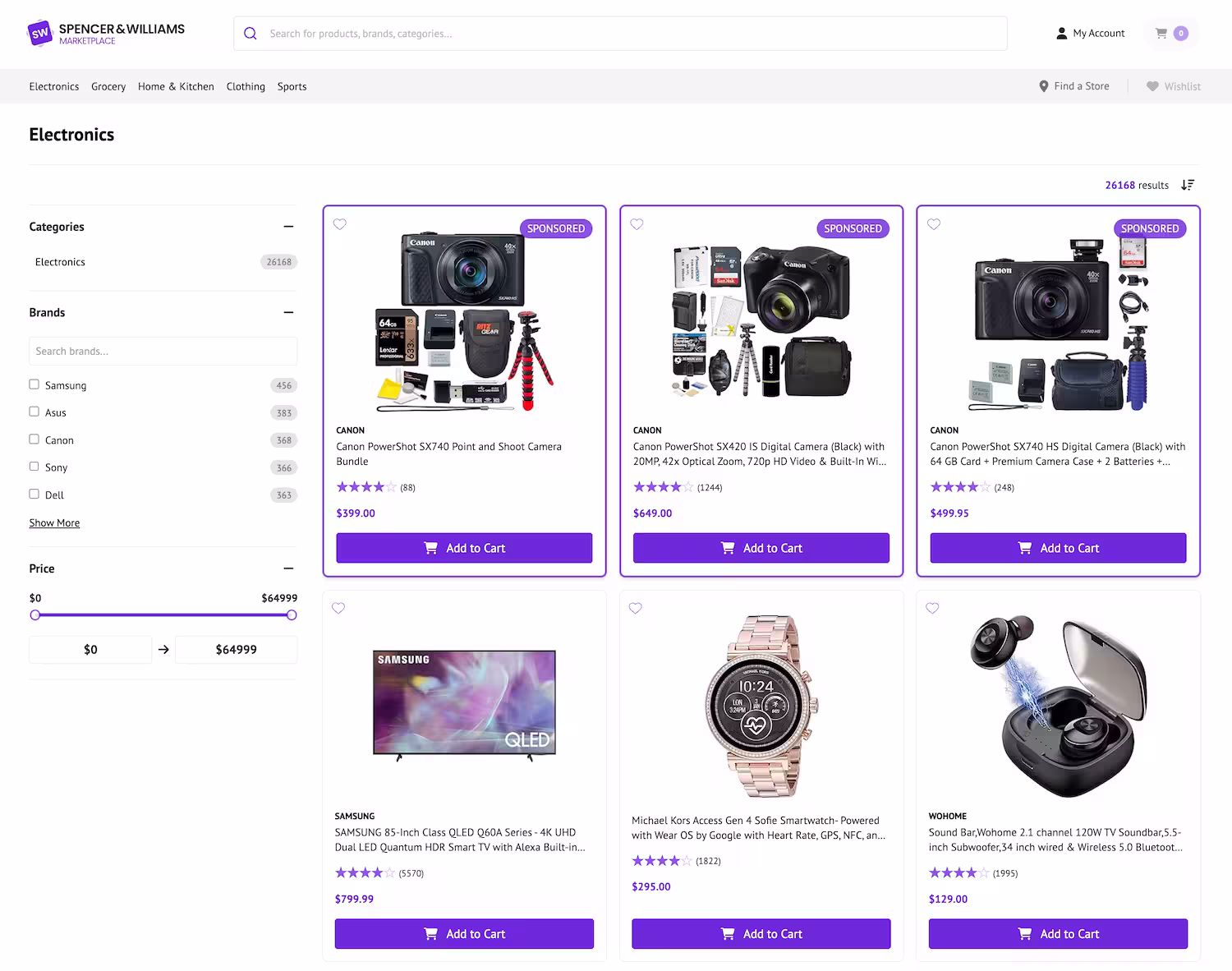This screenshot has height=971, width=1232.
Task: Favorite the Wohome Sound Bar product
Action: coord(932,609)
